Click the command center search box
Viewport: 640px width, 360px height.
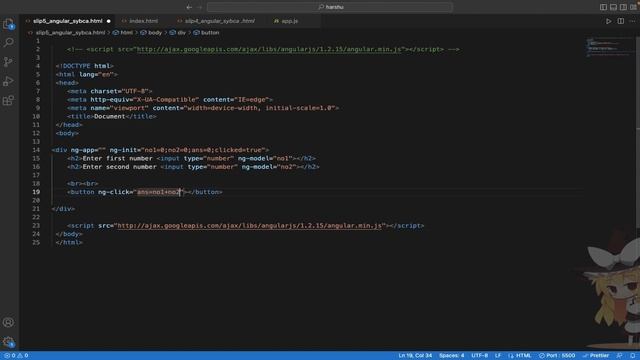330,7
